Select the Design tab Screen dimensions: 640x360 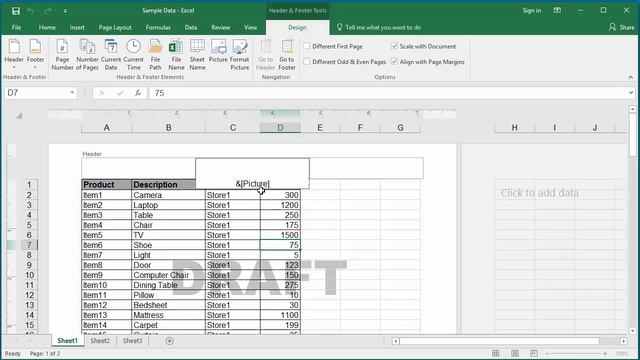pyautogui.click(x=297, y=27)
